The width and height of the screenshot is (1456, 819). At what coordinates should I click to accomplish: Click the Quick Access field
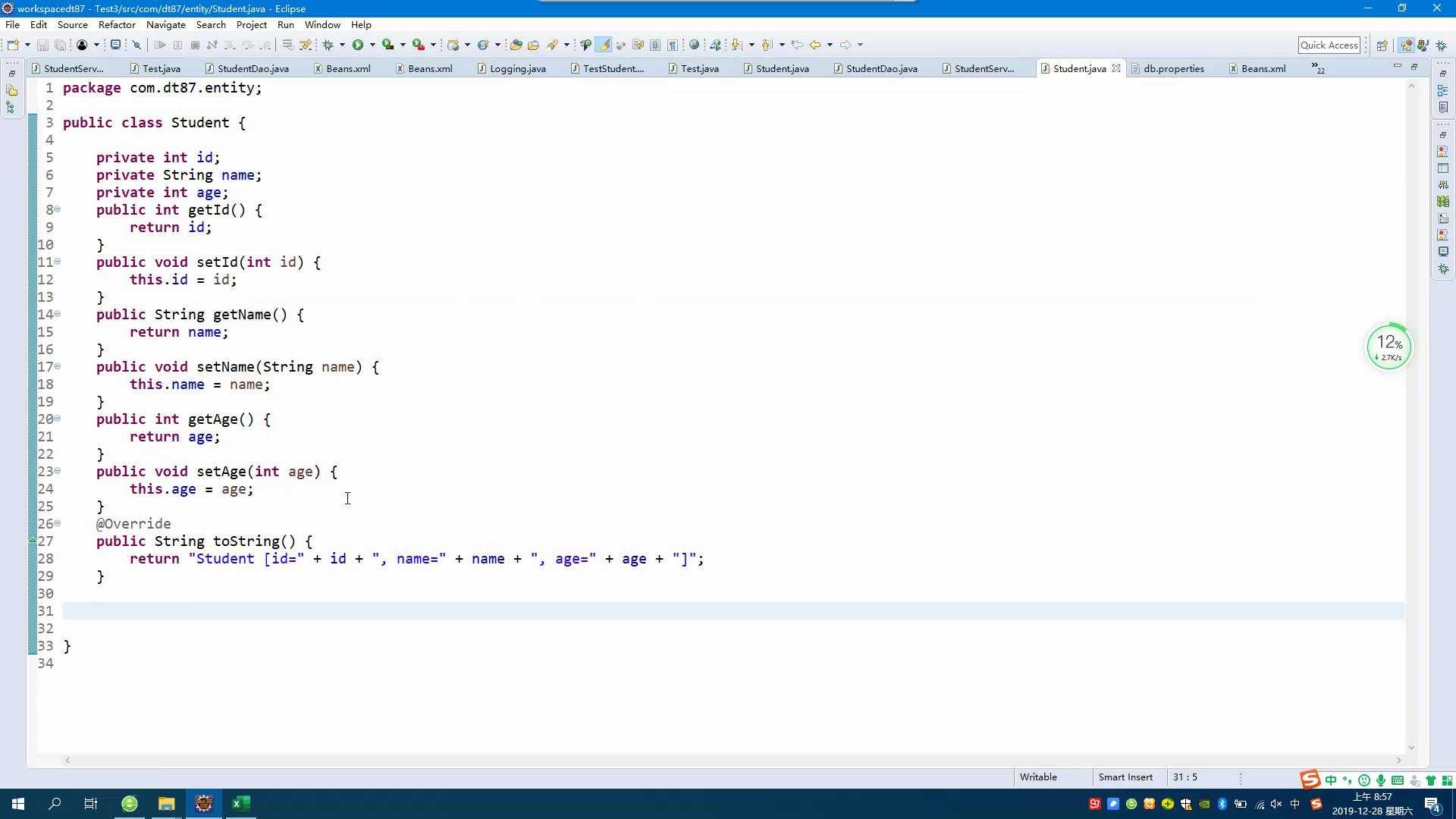[x=1329, y=45]
